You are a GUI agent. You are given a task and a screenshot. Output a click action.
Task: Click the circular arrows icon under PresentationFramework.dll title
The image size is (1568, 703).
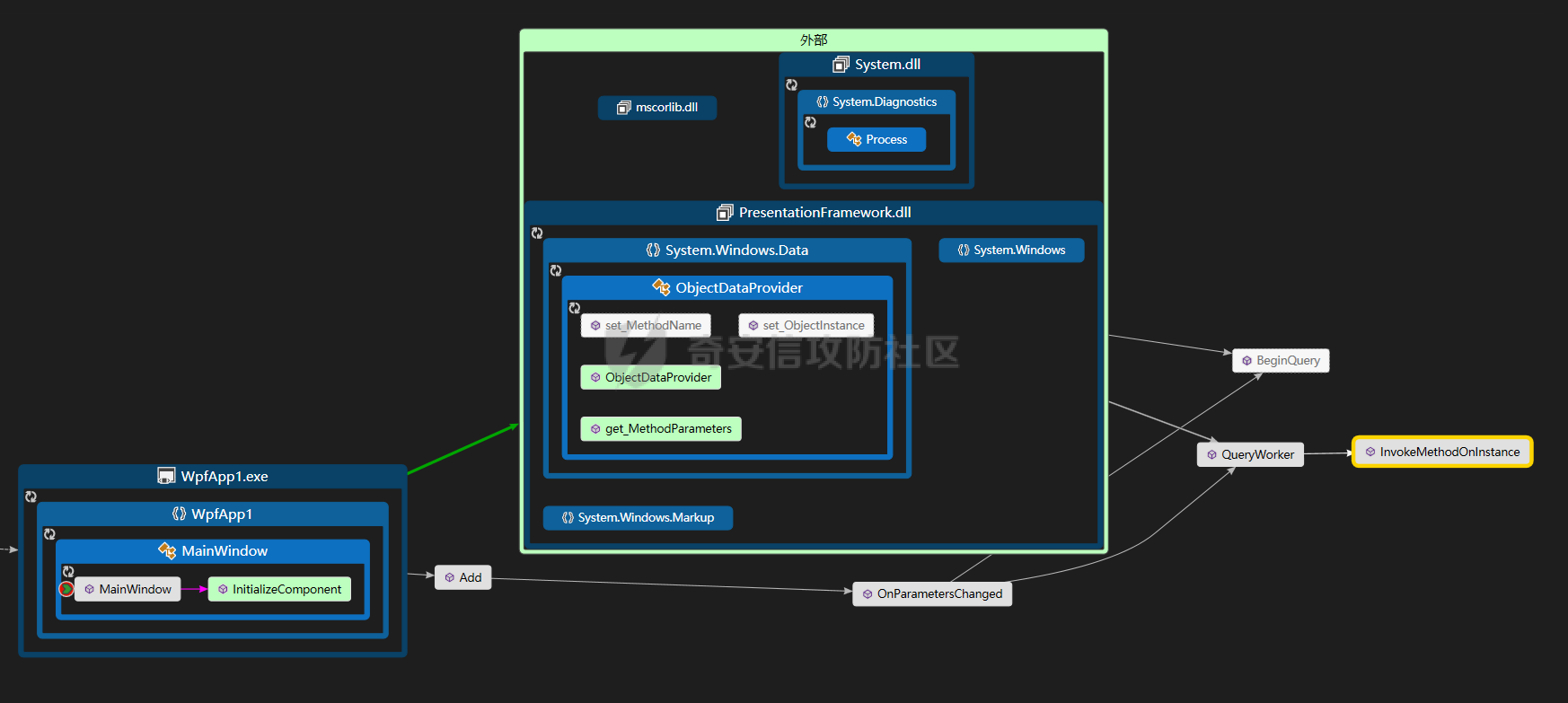(x=537, y=233)
